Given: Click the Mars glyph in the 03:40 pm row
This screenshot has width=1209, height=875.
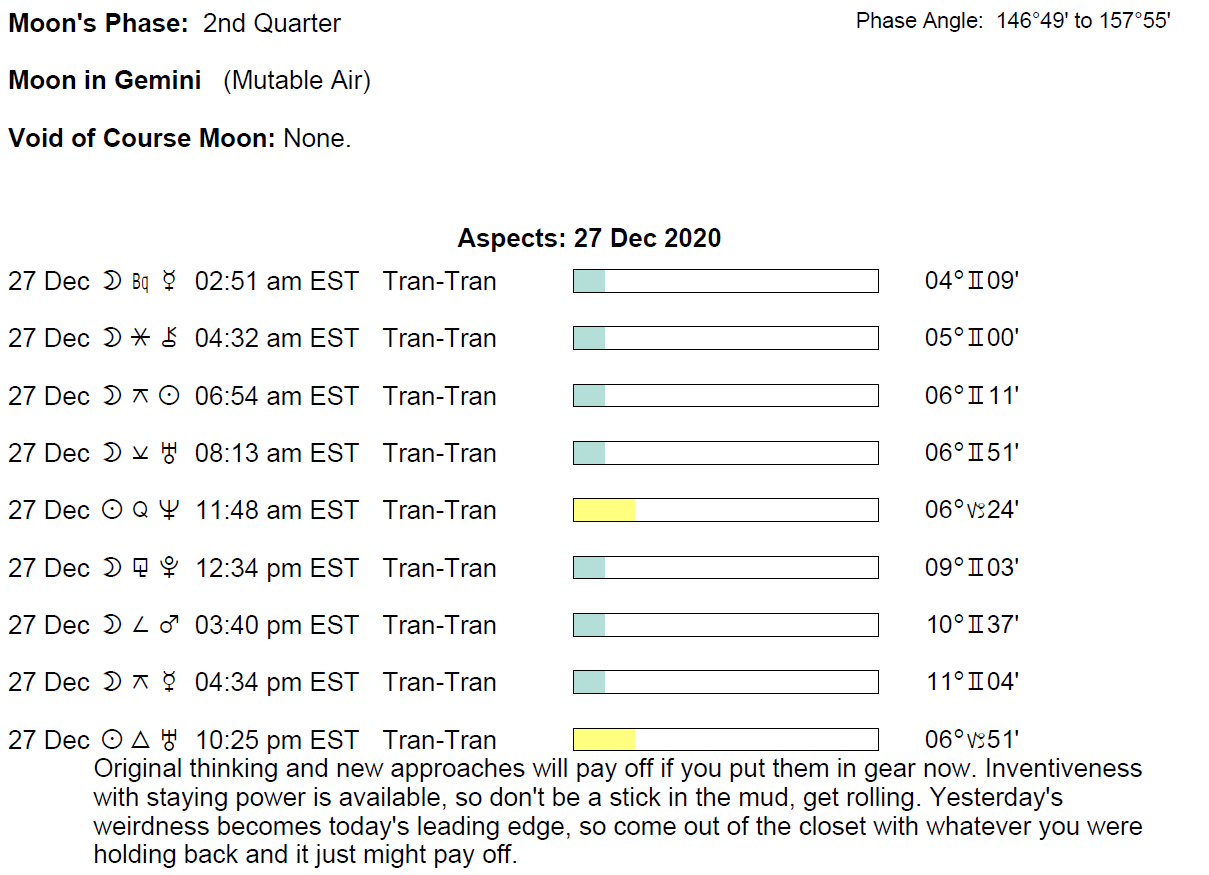Looking at the screenshot, I should point(169,626).
